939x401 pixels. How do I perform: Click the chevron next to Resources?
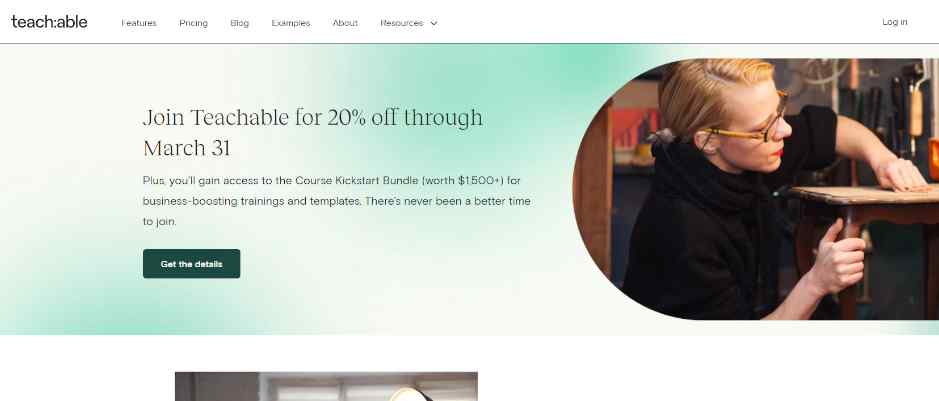(x=434, y=23)
